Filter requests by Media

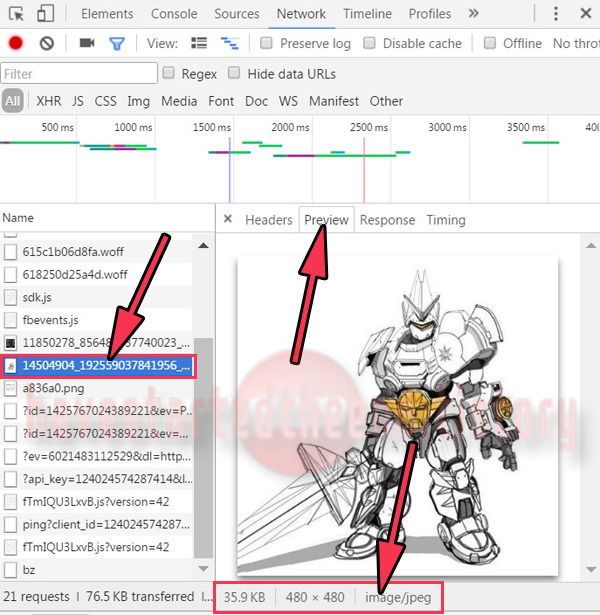point(179,101)
